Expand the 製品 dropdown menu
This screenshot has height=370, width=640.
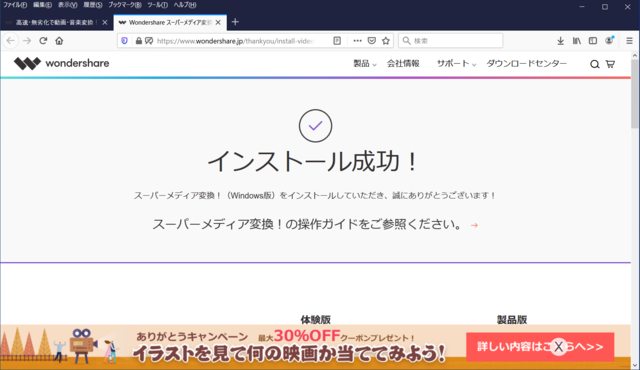[364, 64]
